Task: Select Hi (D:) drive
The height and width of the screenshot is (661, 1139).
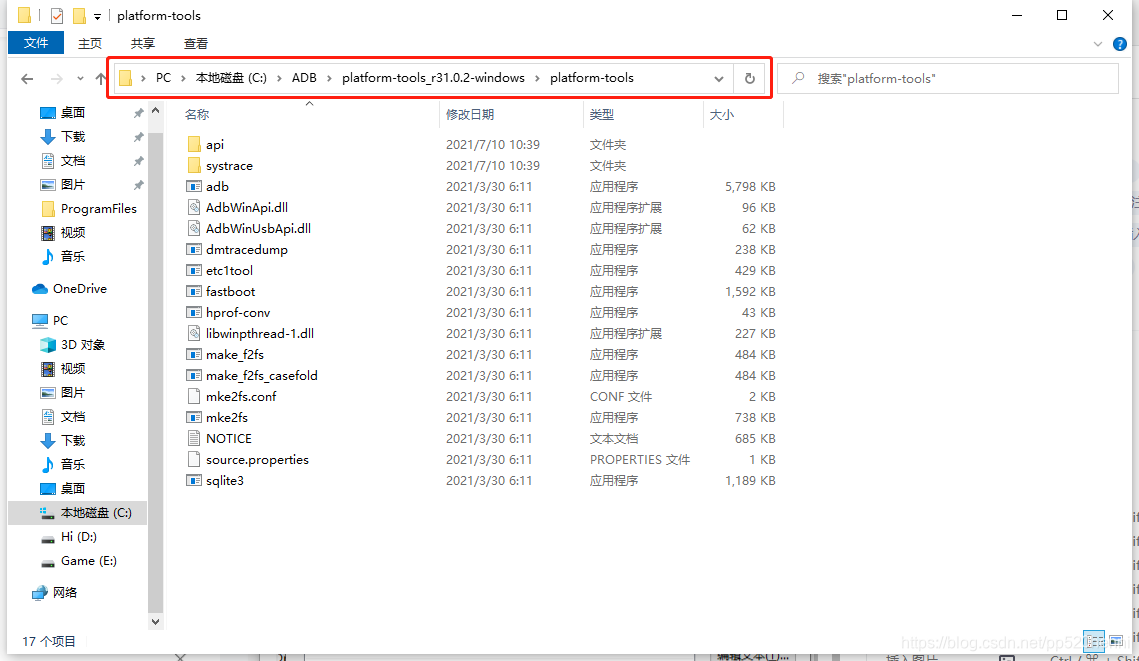Action: [x=78, y=537]
